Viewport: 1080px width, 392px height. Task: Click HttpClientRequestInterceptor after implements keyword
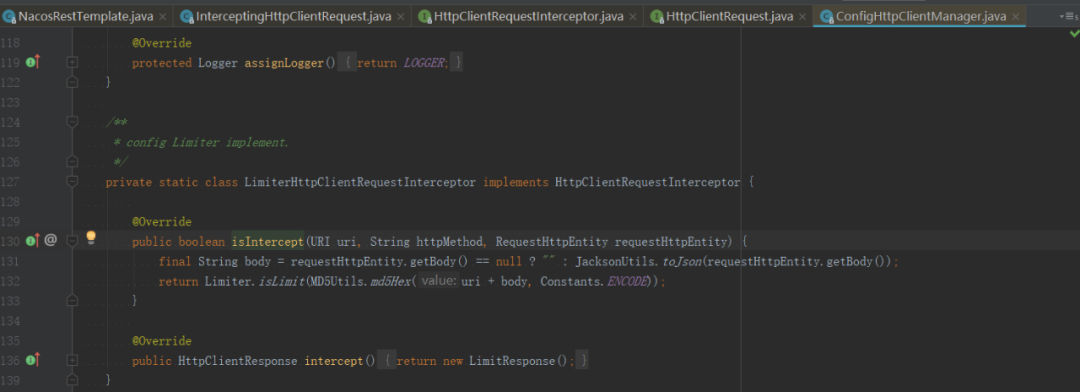click(647, 183)
